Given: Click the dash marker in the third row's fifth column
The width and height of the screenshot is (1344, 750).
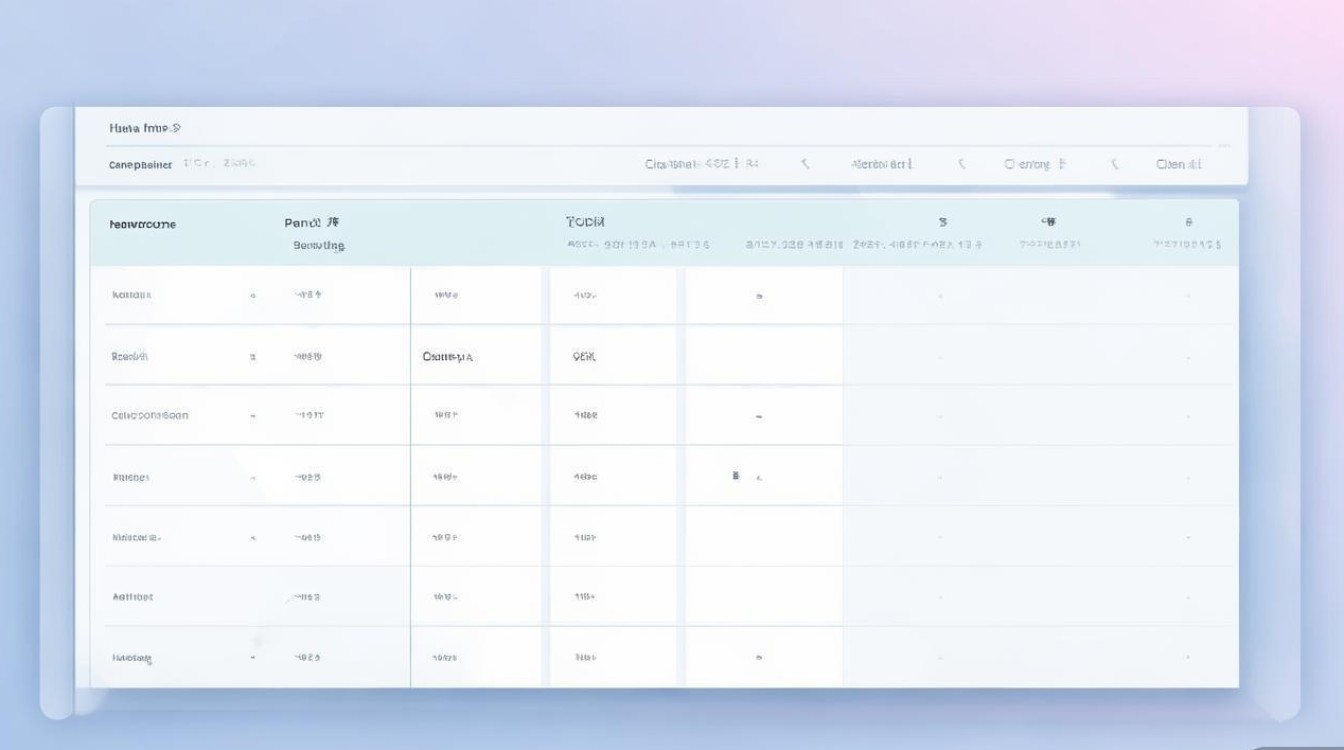Looking at the screenshot, I should (x=759, y=416).
